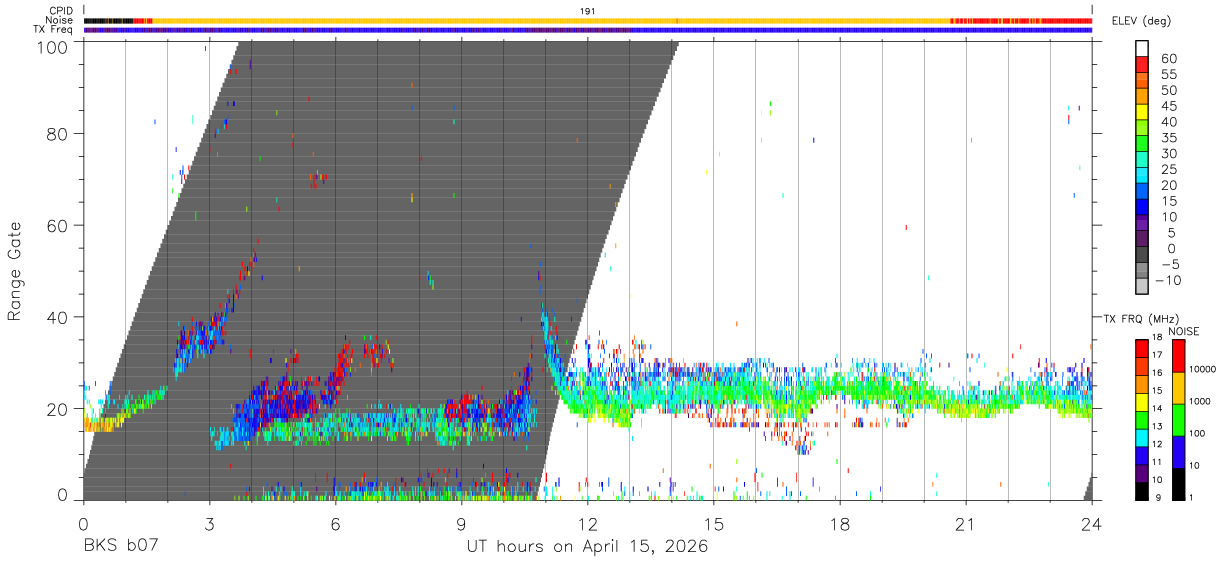Click the '−5' label on the elevation scale

pos(1169,264)
